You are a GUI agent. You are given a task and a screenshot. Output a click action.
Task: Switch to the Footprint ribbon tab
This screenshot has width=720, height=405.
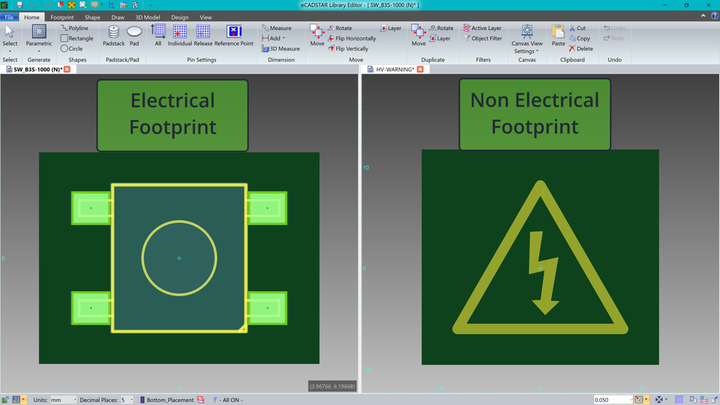pos(62,17)
